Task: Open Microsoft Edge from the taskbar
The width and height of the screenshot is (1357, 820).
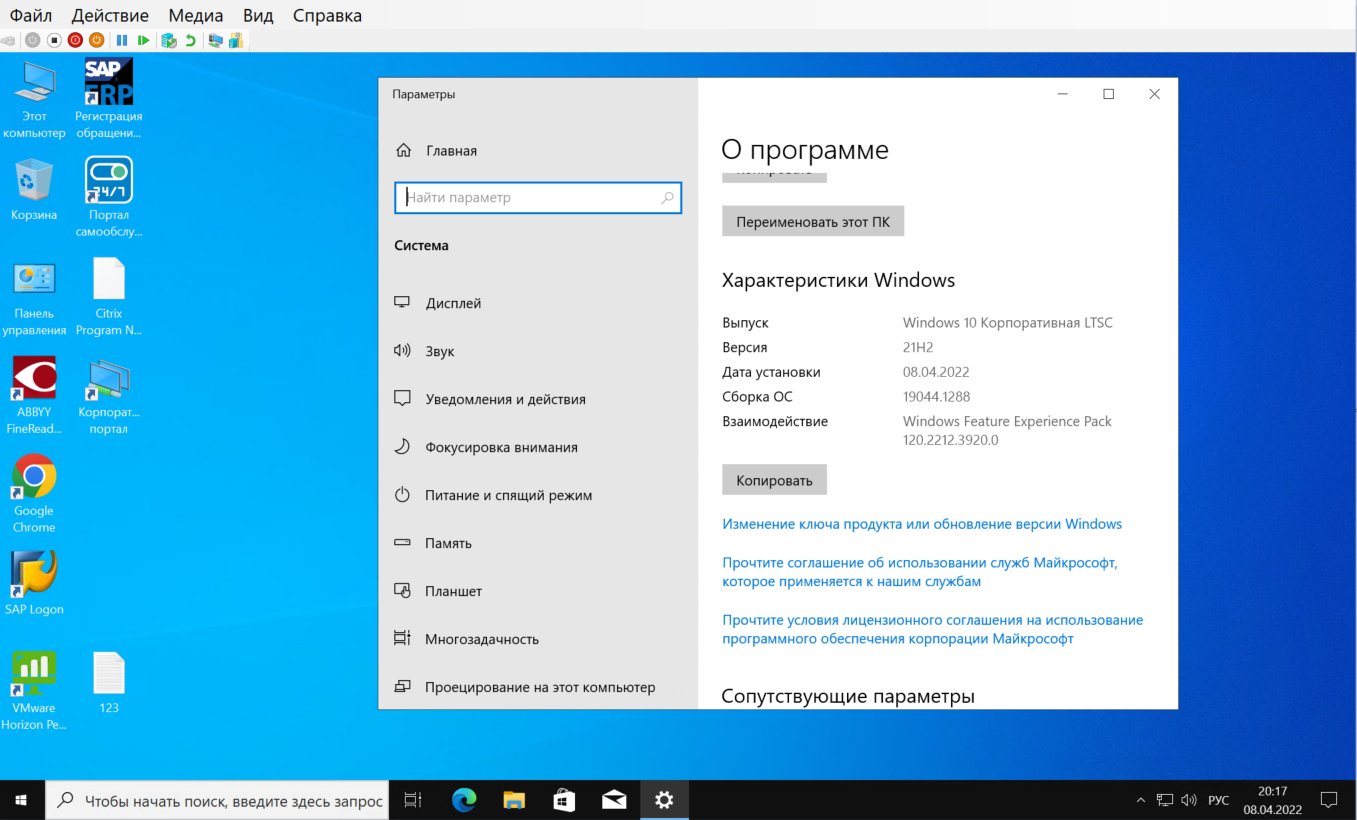Action: pyautogui.click(x=464, y=800)
